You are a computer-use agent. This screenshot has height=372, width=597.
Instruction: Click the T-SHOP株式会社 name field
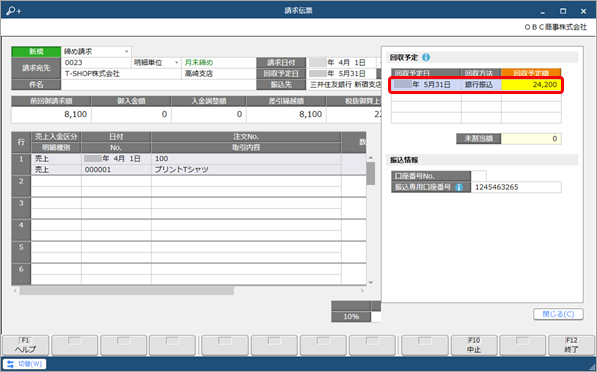[x=121, y=73]
